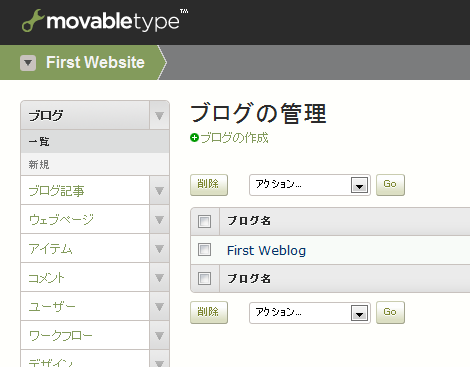The height and width of the screenshot is (367, 470).
Task: Check the First Weblog row checkbox
Action: point(204,249)
